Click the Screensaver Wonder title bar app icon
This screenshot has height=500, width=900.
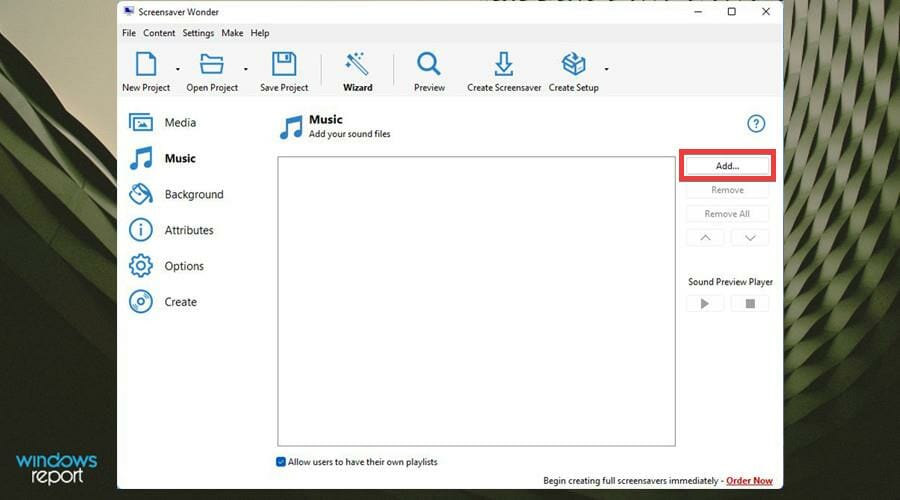pos(129,11)
